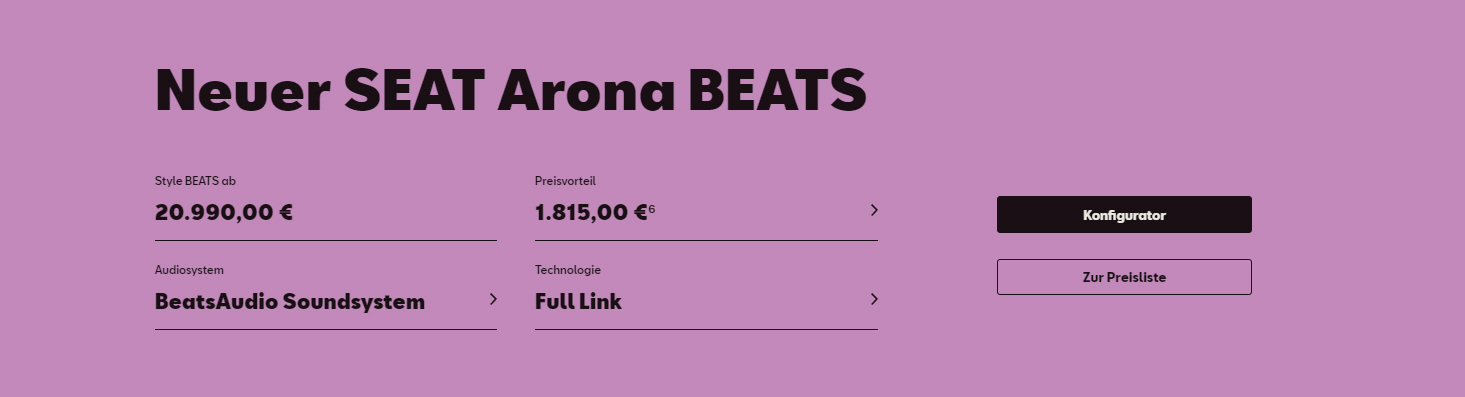
Task: Select the Full Link technology text
Action: click(x=578, y=301)
